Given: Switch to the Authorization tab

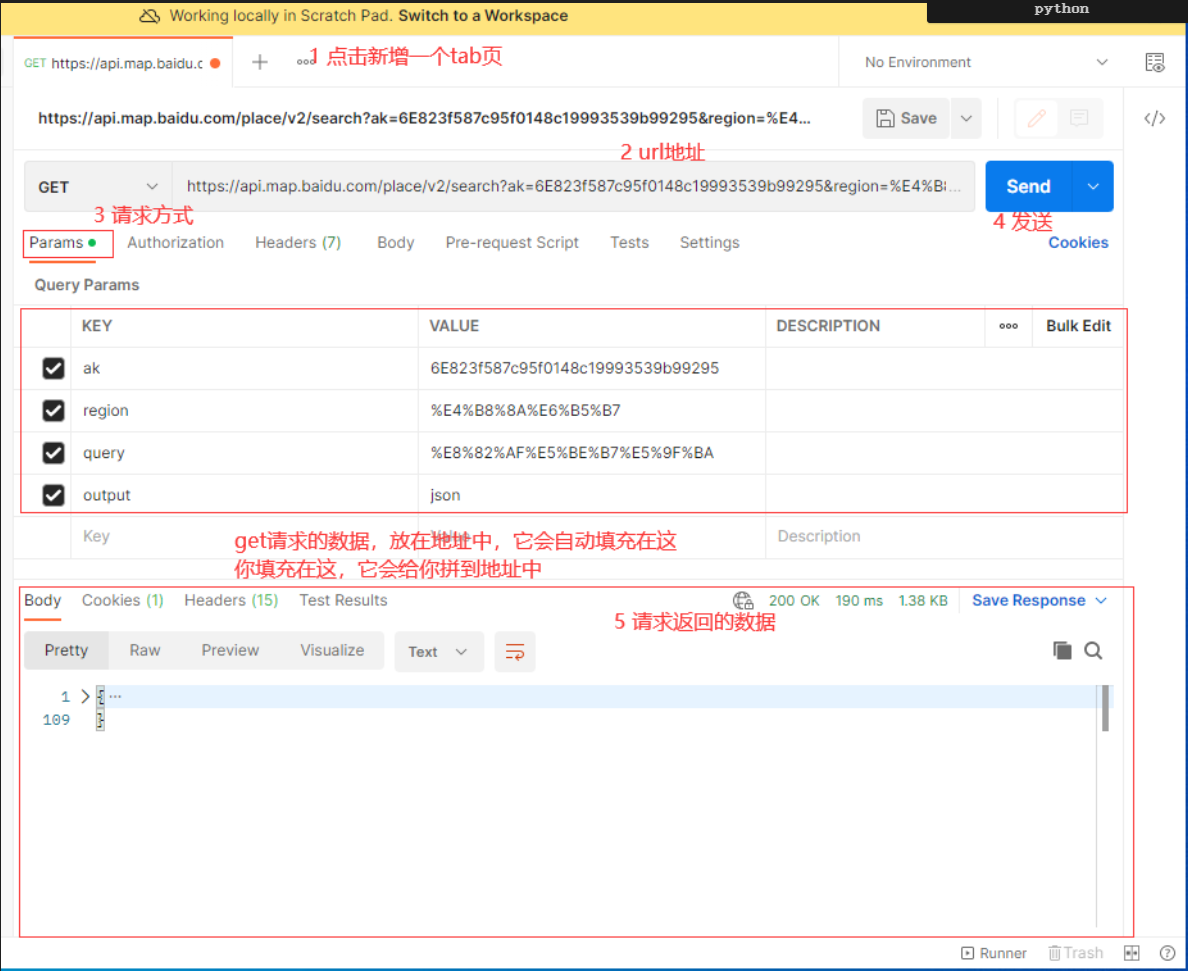Looking at the screenshot, I should [x=175, y=242].
